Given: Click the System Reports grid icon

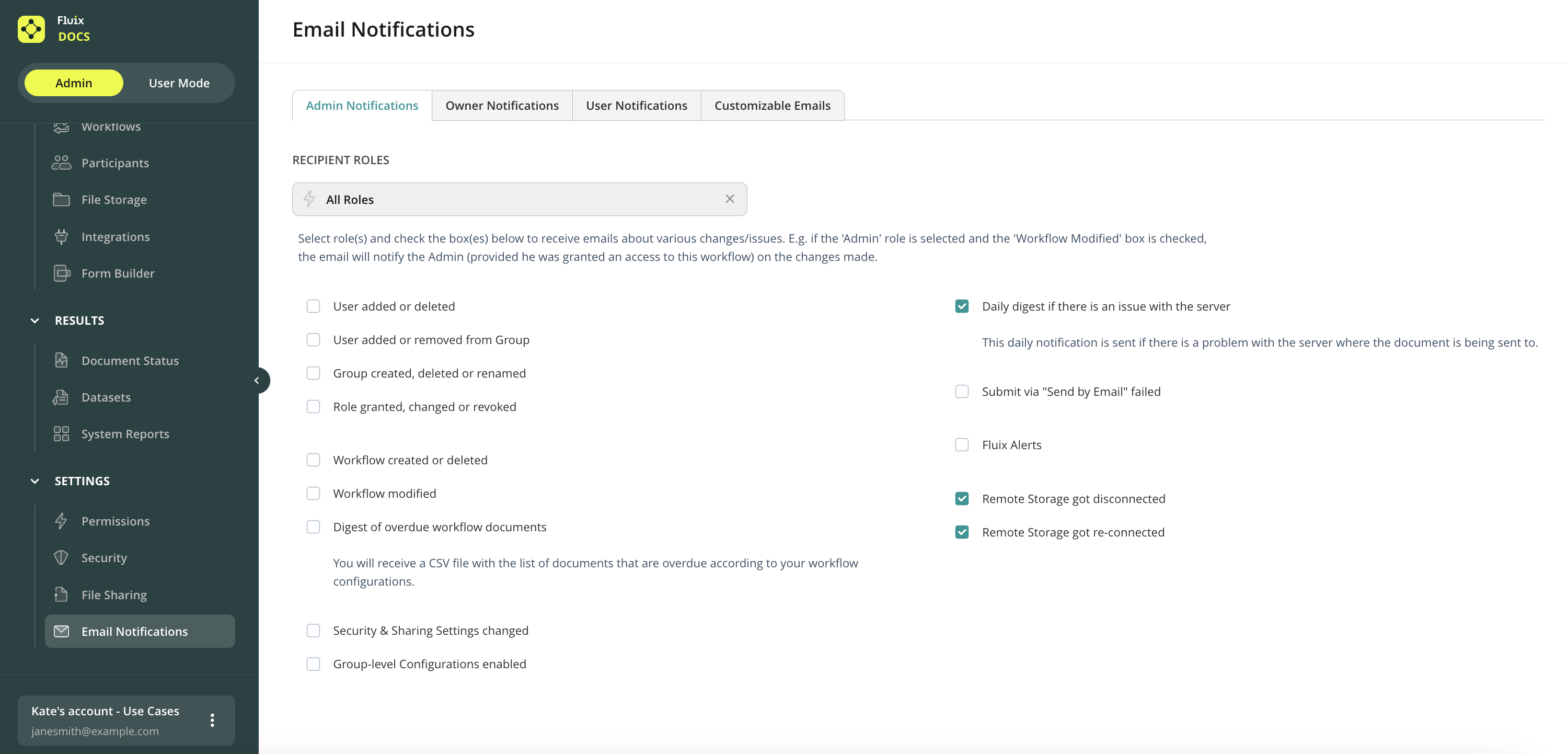Looking at the screenshot, I should pos(62,433).
